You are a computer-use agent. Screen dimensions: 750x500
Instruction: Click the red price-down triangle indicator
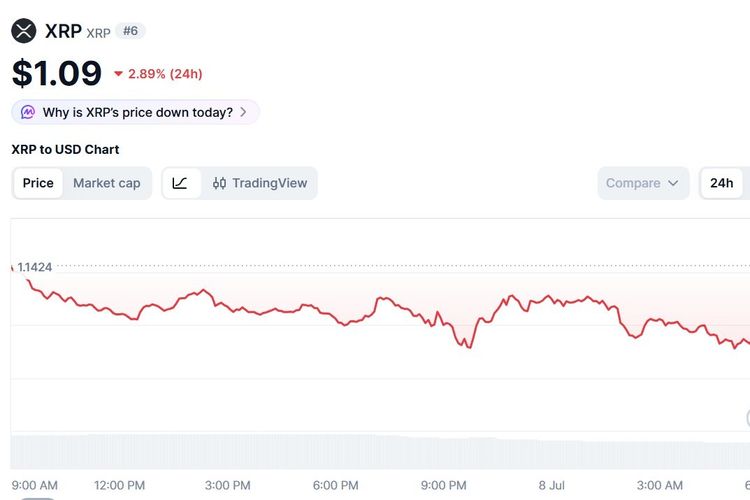118,74
